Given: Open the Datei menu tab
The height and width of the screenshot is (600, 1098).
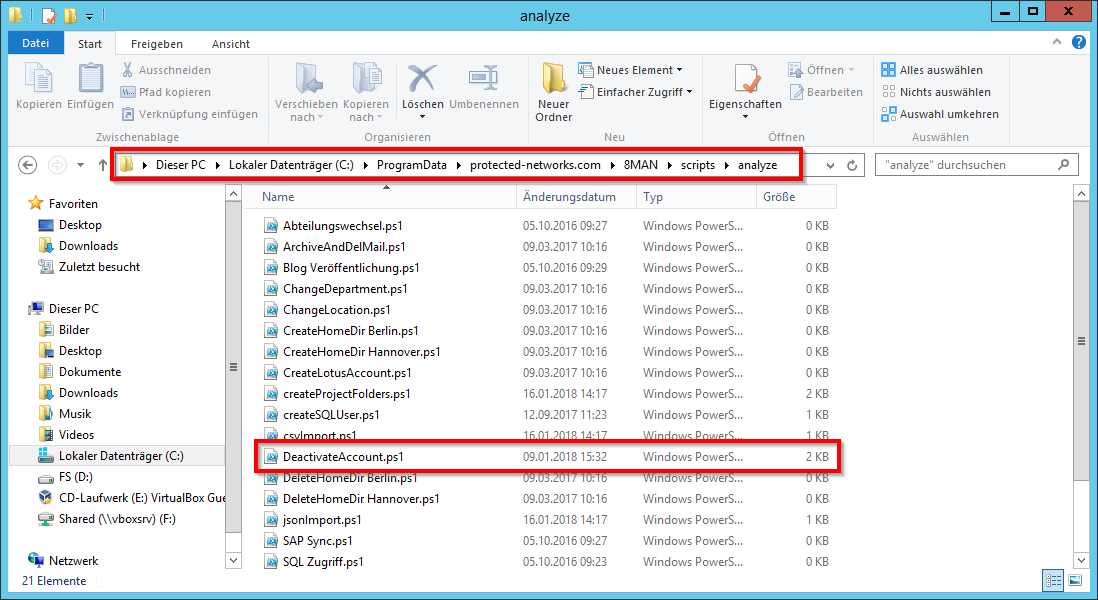Looking at the screenshot, I should click(36, 44).
